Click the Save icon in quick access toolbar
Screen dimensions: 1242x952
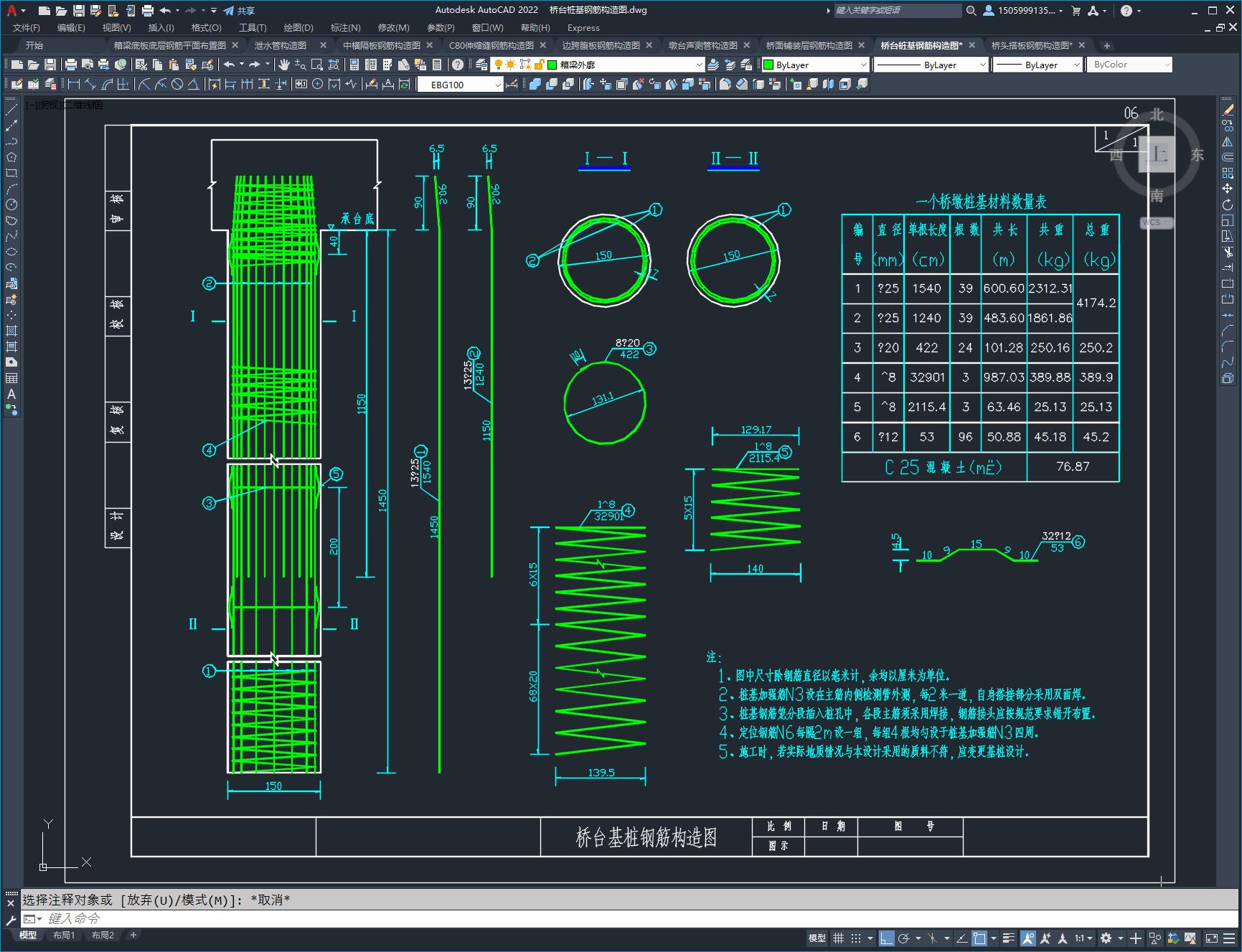pyautogui.click(x=78, y=11)
